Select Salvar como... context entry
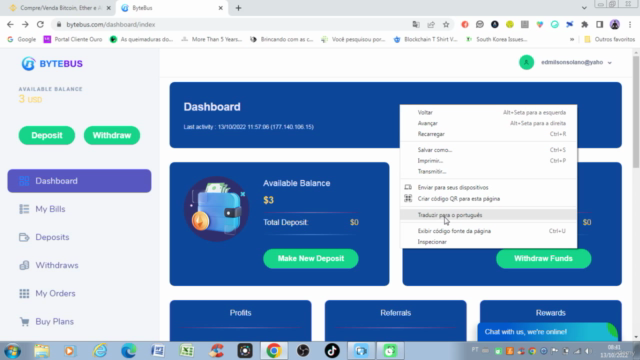 tap(489, 150)
